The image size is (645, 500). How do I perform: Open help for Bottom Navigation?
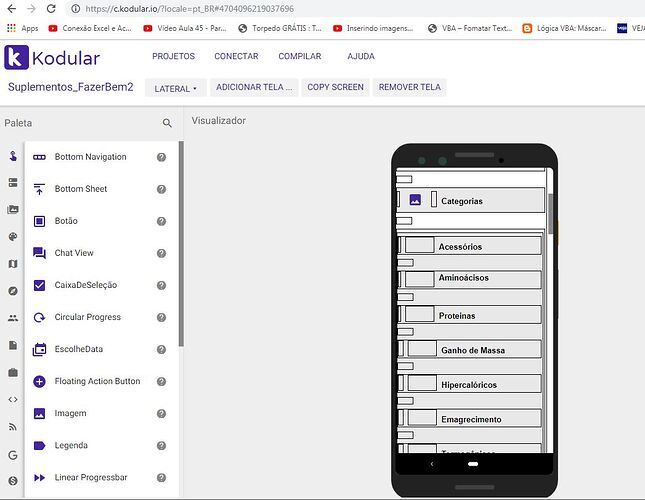pyautogui.click(x=161, y=157)
